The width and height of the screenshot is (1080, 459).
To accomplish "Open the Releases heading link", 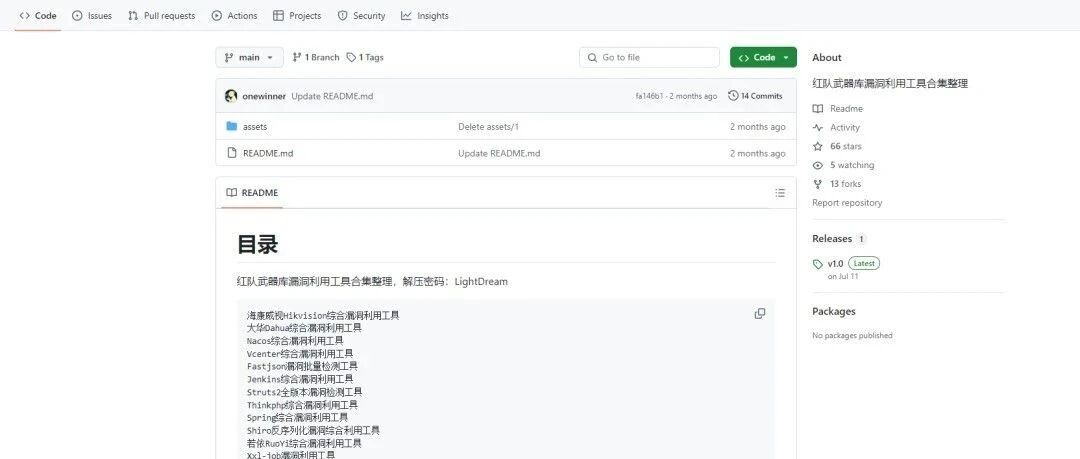I will (832, 238).
